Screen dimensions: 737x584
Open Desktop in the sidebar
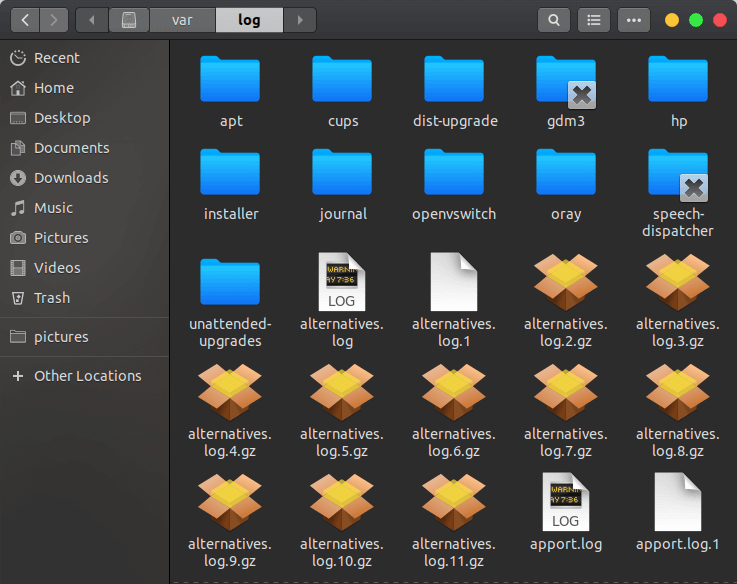click(x=85, y=118)
